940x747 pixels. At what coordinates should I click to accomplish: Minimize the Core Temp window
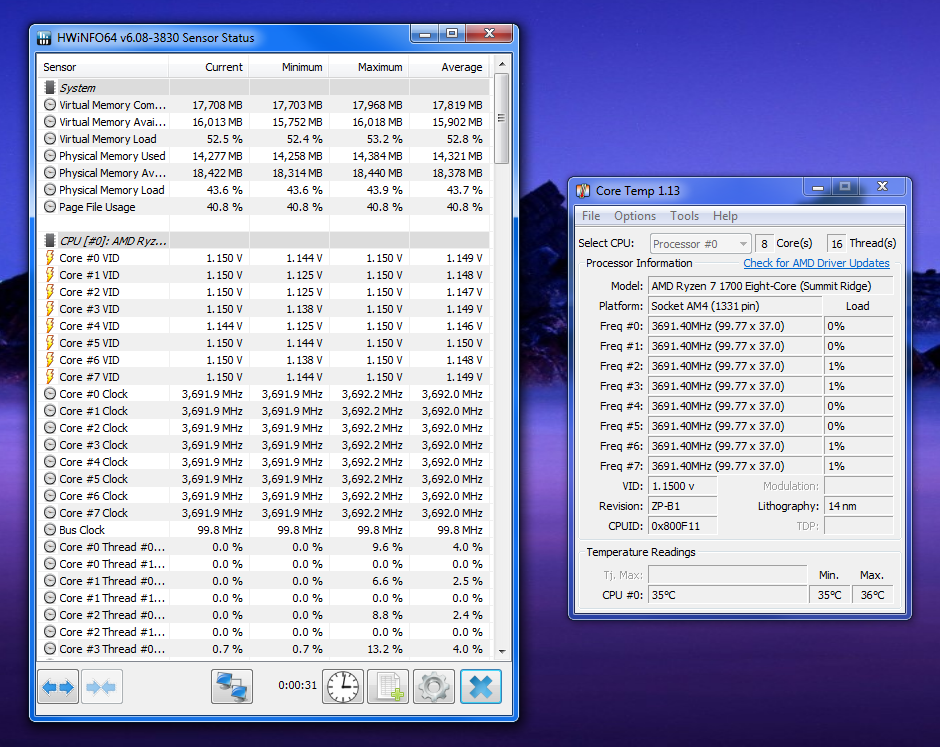pyautogui.click(x=818, y=187)
